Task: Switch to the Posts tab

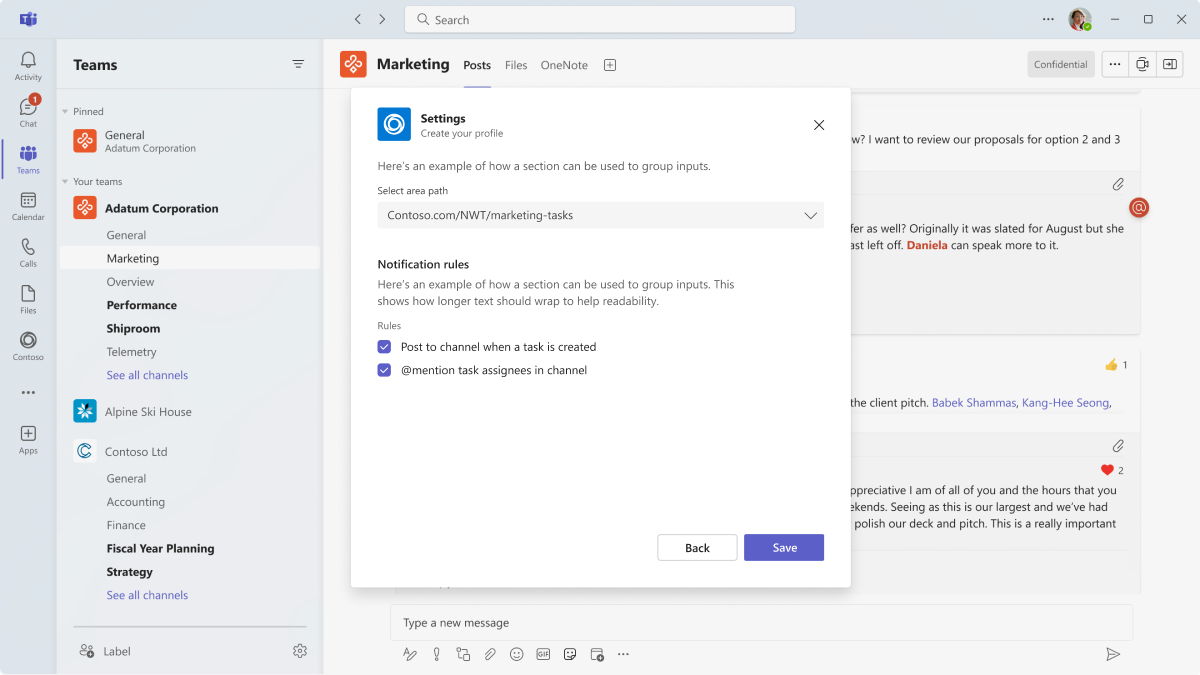Action: click(x=477, y=65)
